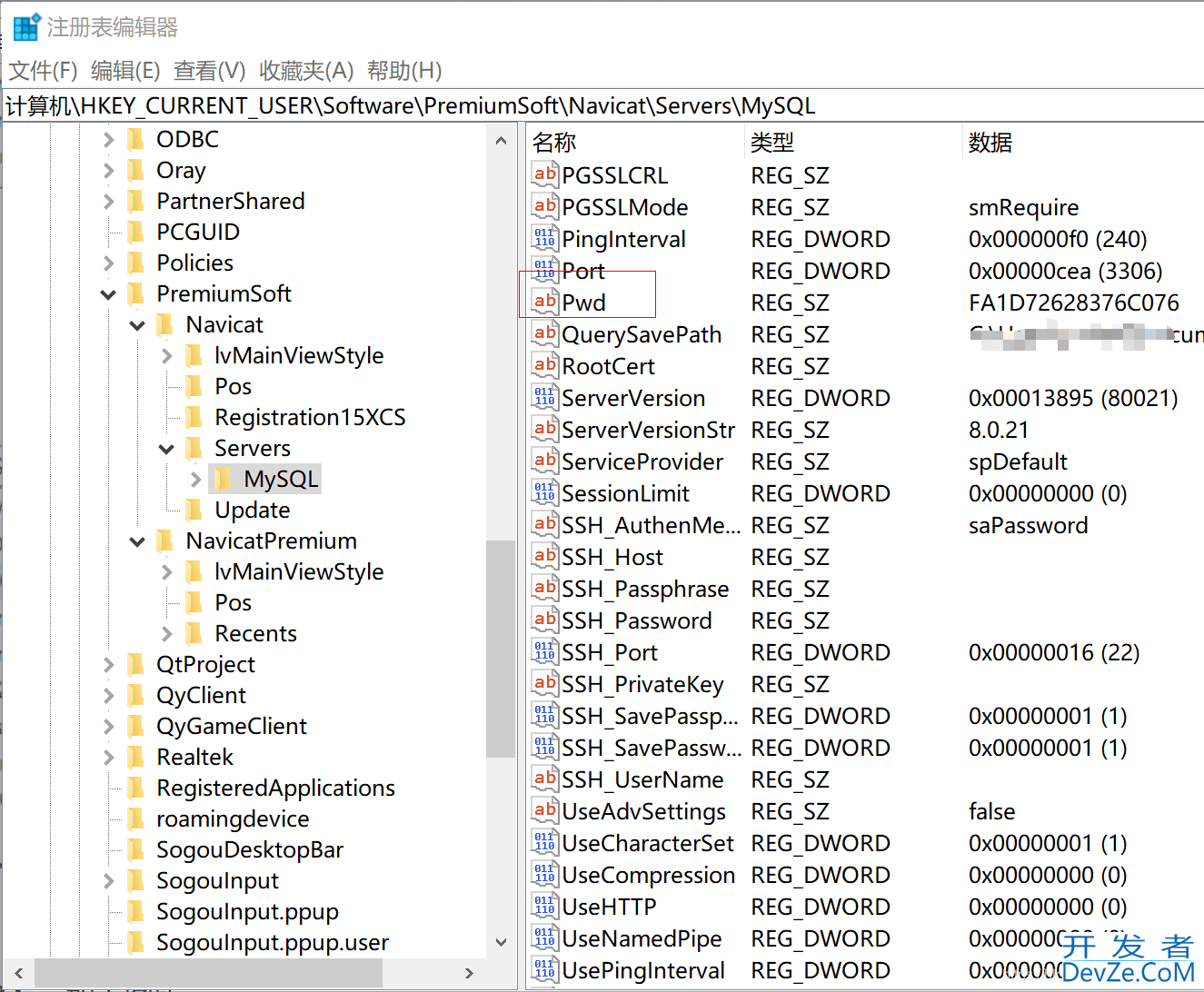This screenshot has width=1204, height=992.
Task: Select the SSH_AuthenMe... value name
Action: (652, 525)
